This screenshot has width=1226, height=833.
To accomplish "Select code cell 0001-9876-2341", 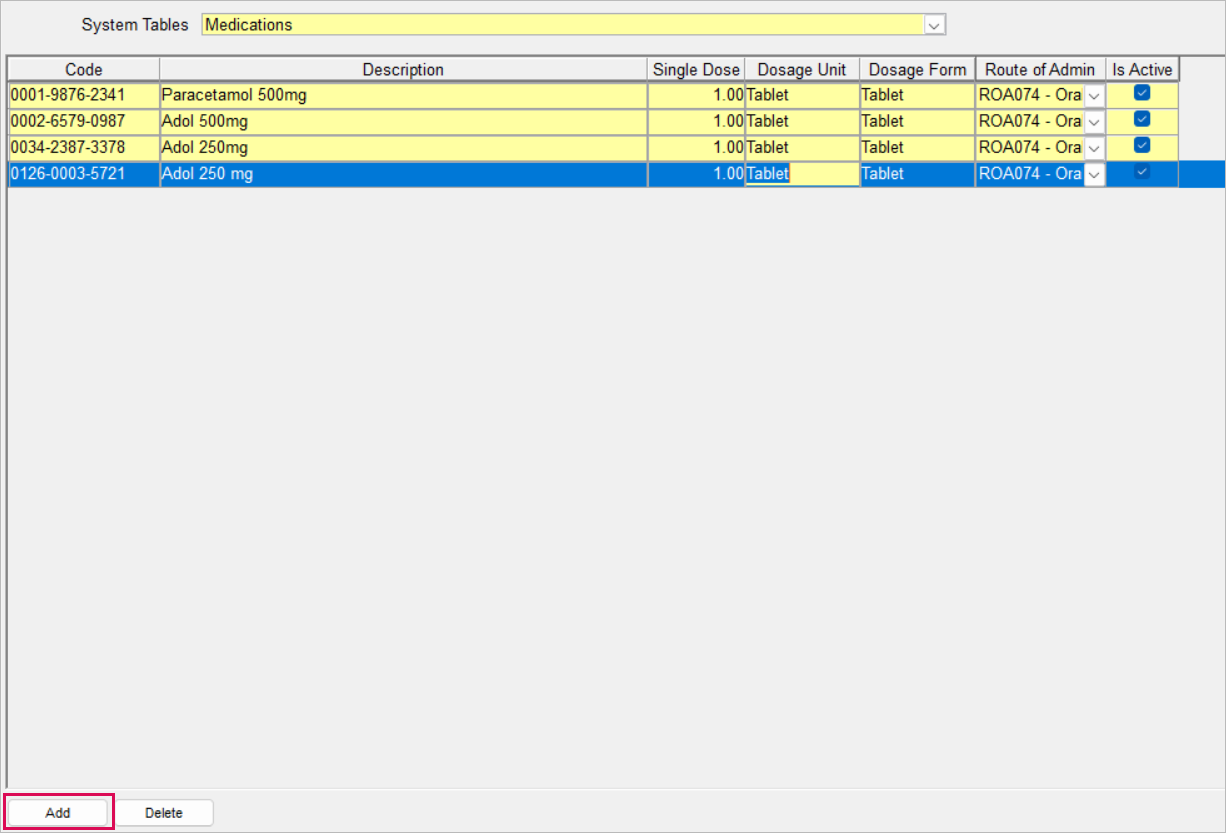I will click(84, 95).
